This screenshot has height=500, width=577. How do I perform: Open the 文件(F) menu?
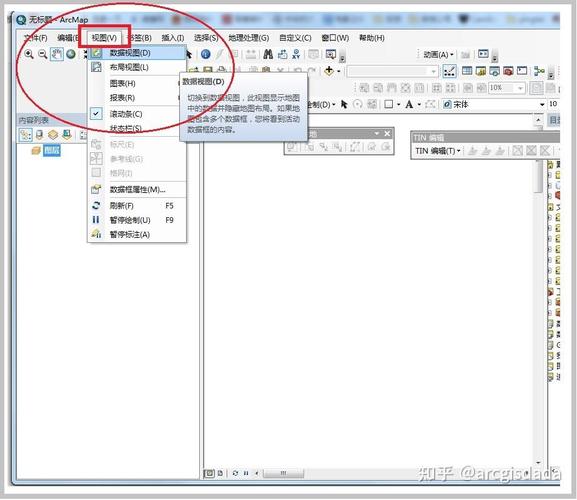click(35, 38)
